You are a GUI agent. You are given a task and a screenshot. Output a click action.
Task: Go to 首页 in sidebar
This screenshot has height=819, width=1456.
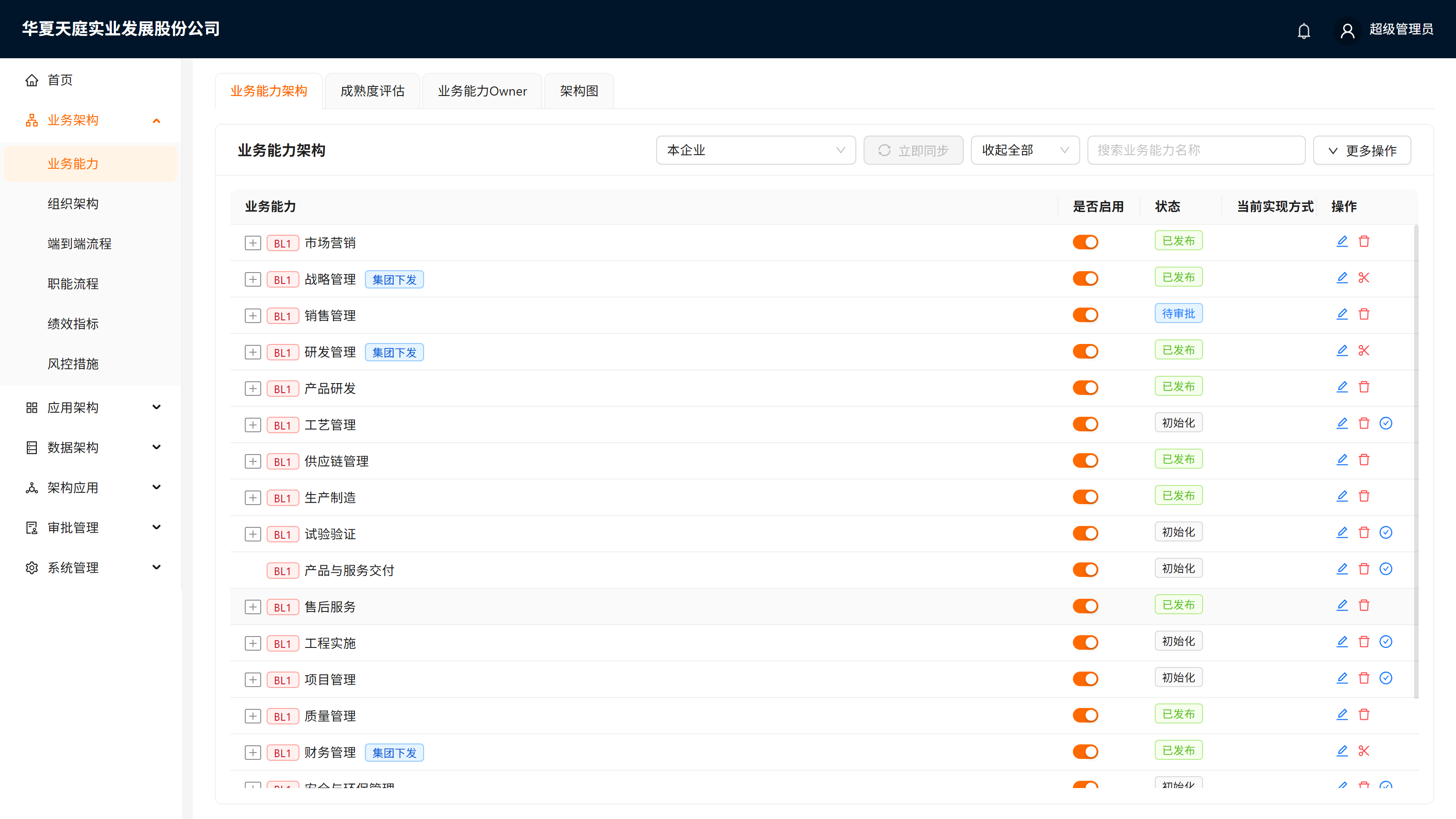91,80
